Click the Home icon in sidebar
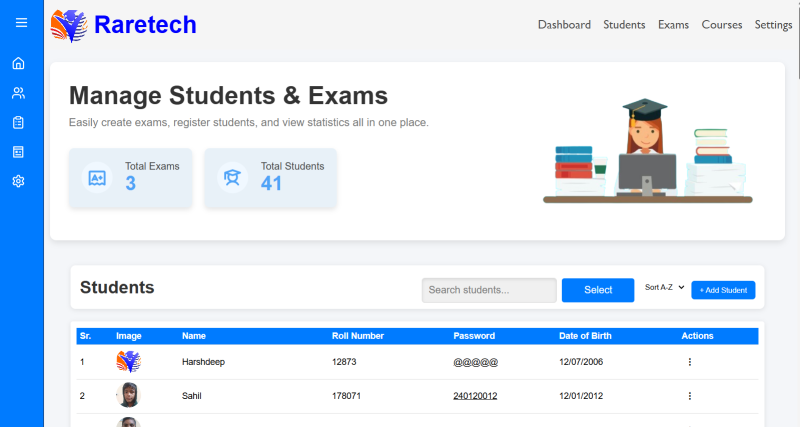The height and width of the screenshot is (427, 800). coord(18,64)
